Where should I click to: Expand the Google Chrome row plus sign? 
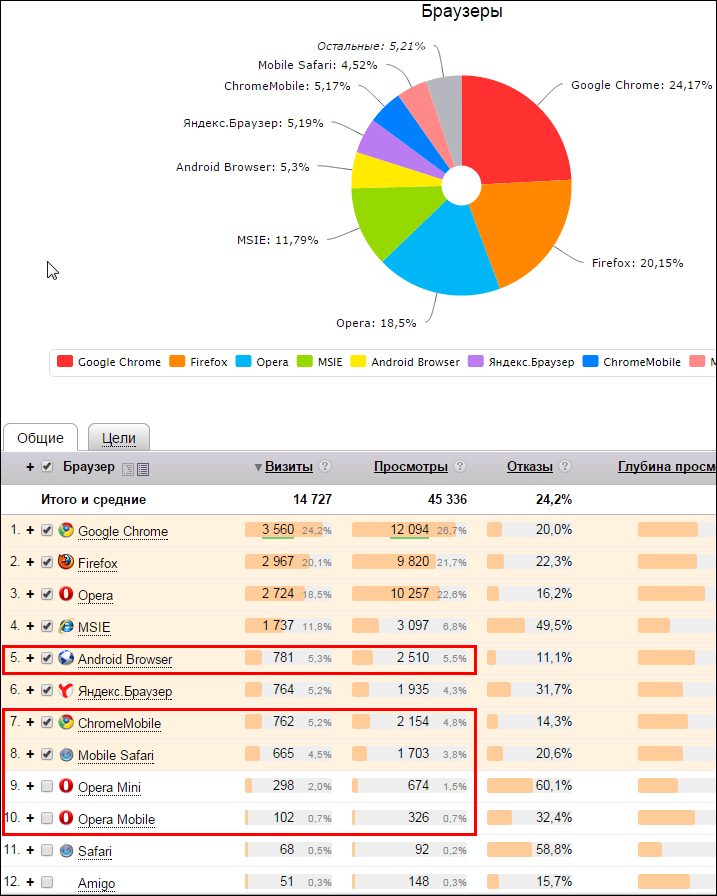tap(30, 530)
